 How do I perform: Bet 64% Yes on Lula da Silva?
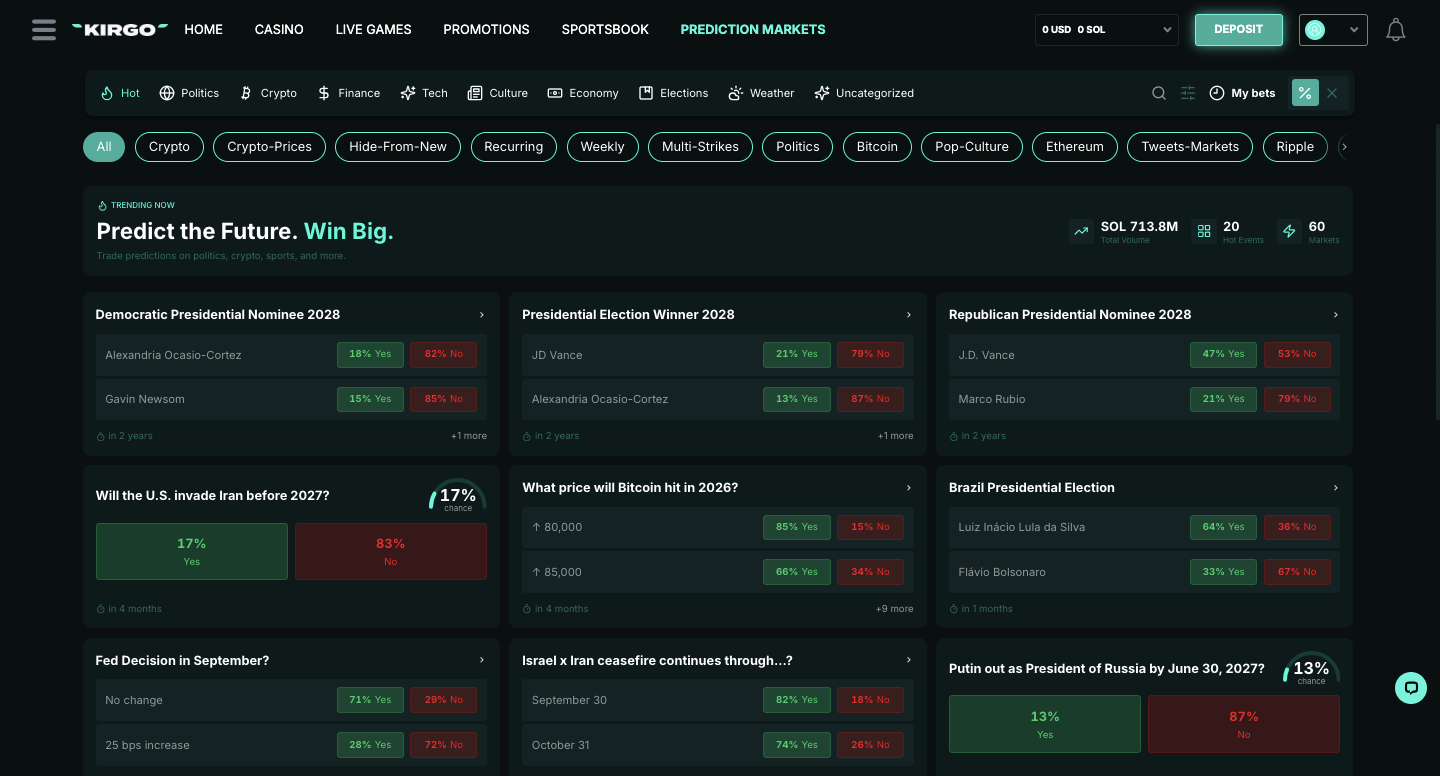1223,527
